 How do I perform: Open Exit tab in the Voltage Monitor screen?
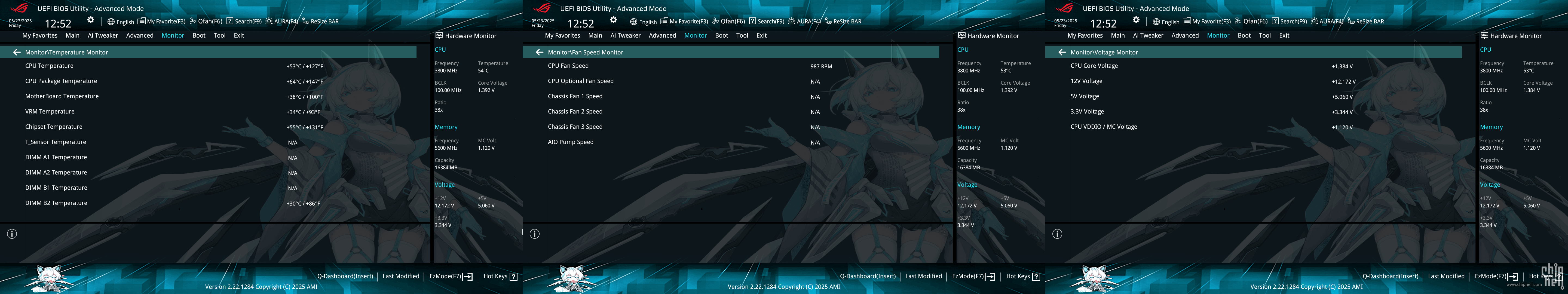pyautogui.click(x=1284, y=35)
